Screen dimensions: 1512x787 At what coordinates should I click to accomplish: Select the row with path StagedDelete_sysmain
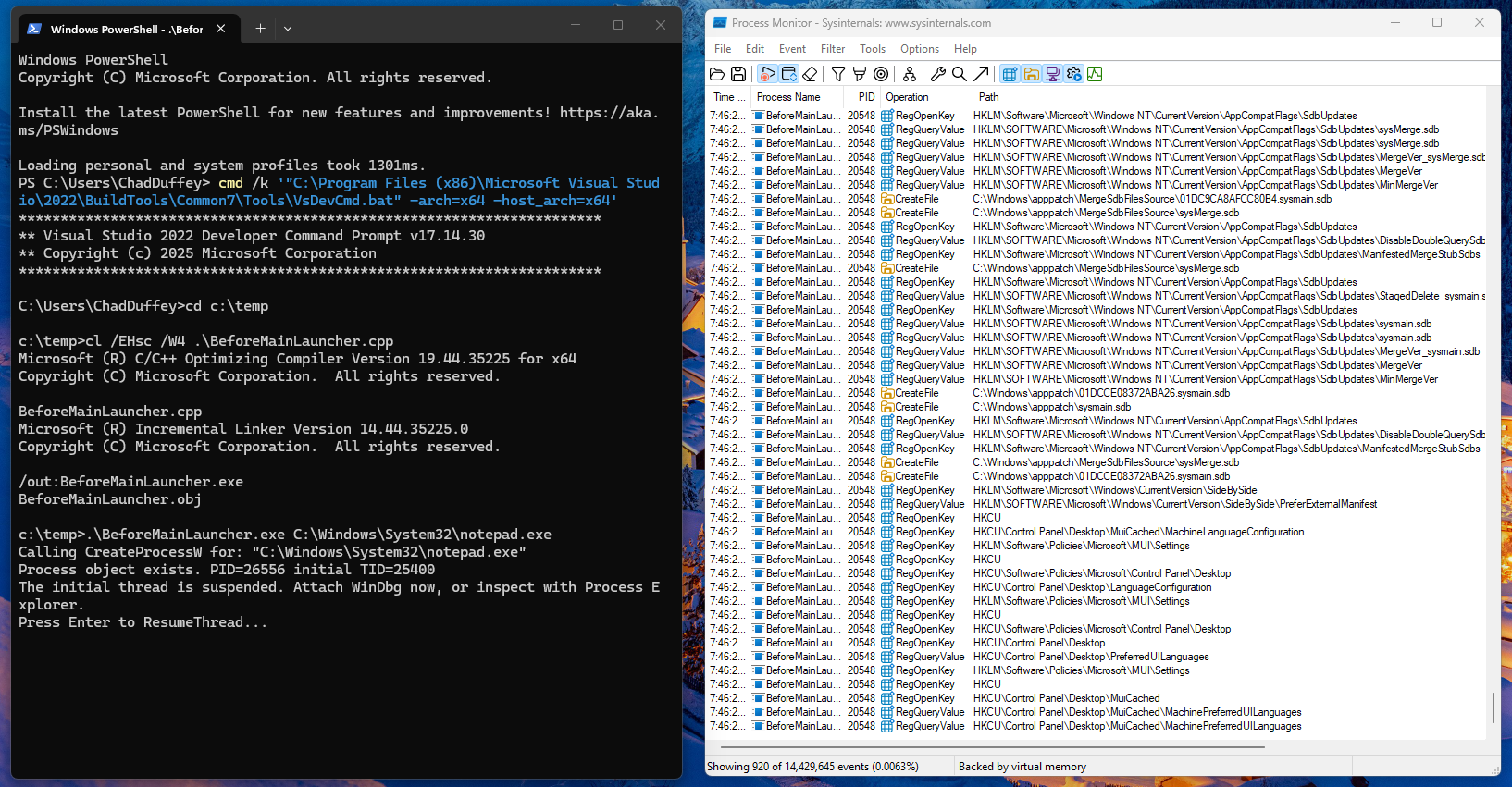pyautogui.click(x=1097, y=296)
